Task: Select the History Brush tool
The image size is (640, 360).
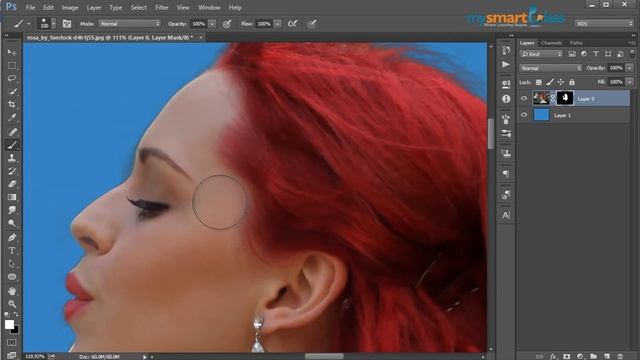Action: point(12,171)
